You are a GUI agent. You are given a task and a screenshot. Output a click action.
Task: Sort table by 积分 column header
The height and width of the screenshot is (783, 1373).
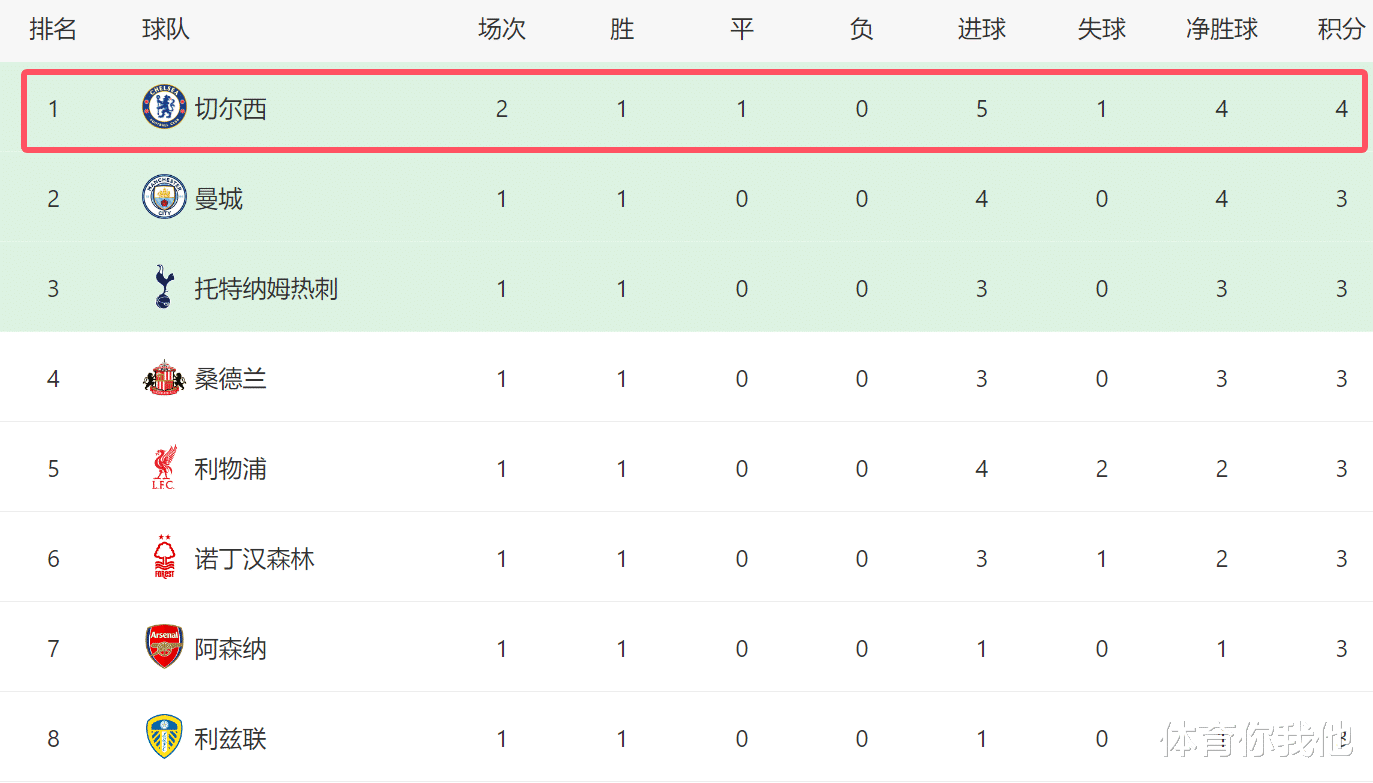(1341, 30)
